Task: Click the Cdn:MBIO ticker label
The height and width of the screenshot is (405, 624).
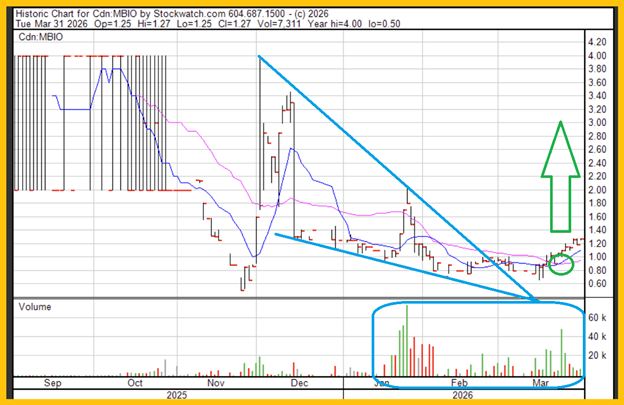Action: pos(42,36)
